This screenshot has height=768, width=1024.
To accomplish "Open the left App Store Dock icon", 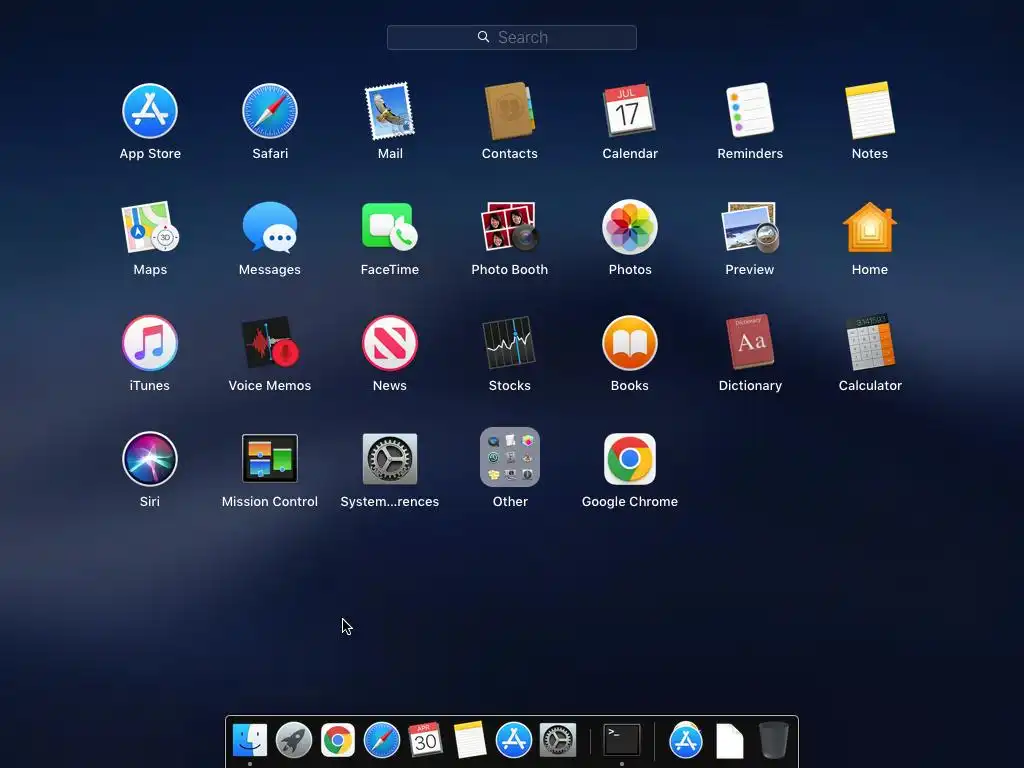I will pos(513,740).
